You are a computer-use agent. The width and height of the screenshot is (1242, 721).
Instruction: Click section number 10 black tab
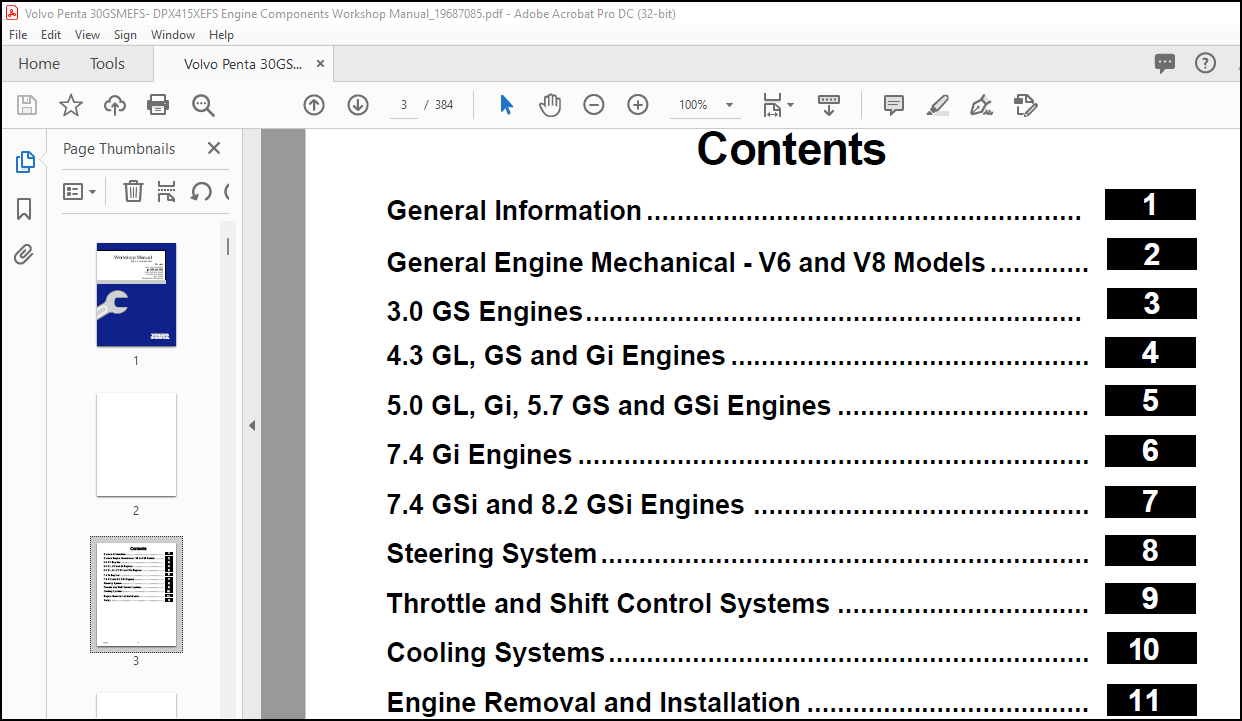(1150, 649)
